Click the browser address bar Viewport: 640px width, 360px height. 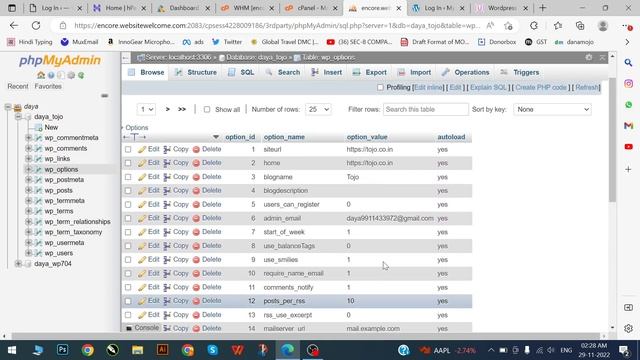click(x=277, y=26)
